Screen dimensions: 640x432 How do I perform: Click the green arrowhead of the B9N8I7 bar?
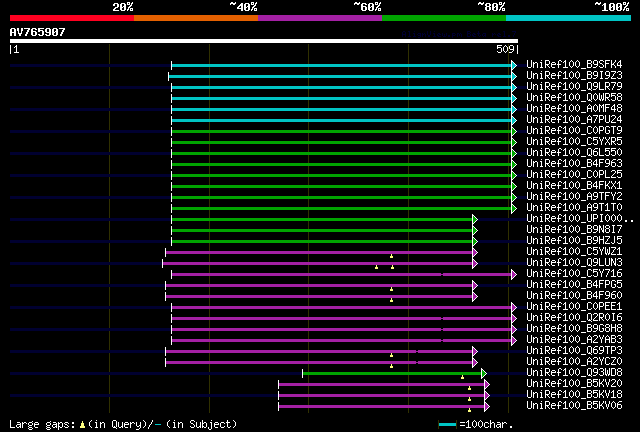475,231
